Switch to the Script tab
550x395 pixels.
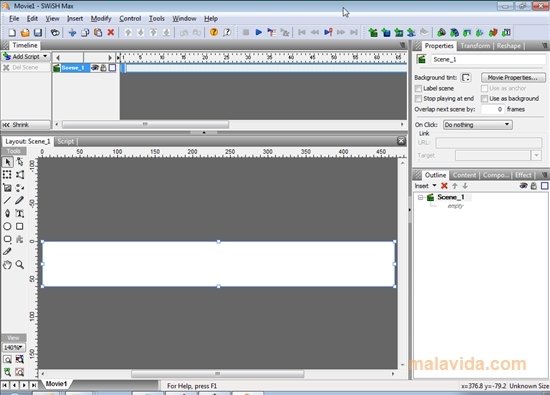(x=66, y=141)
